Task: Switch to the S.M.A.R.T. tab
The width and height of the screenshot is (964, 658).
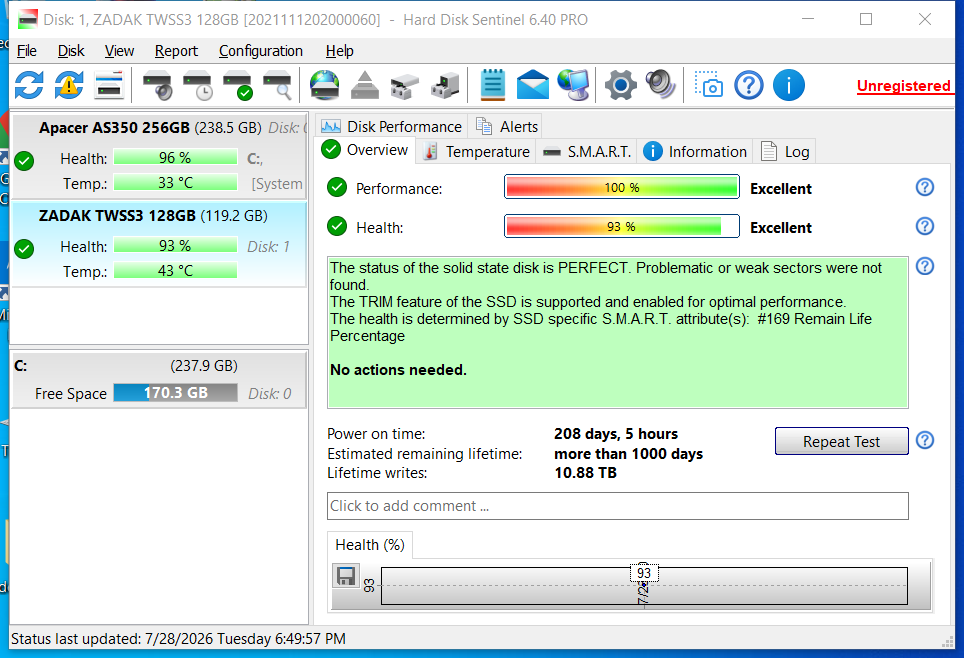Action: (x=587, y=151)
